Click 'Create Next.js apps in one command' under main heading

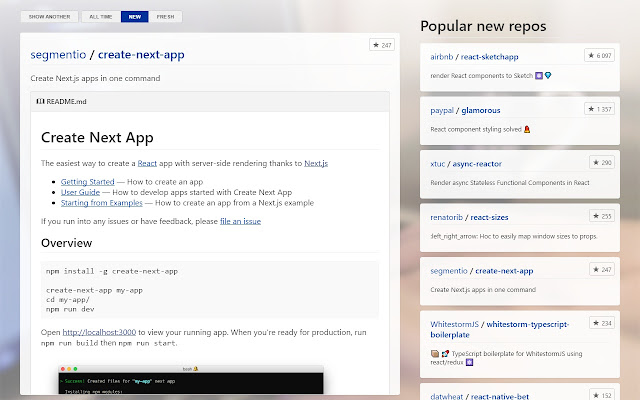[95, 78]
